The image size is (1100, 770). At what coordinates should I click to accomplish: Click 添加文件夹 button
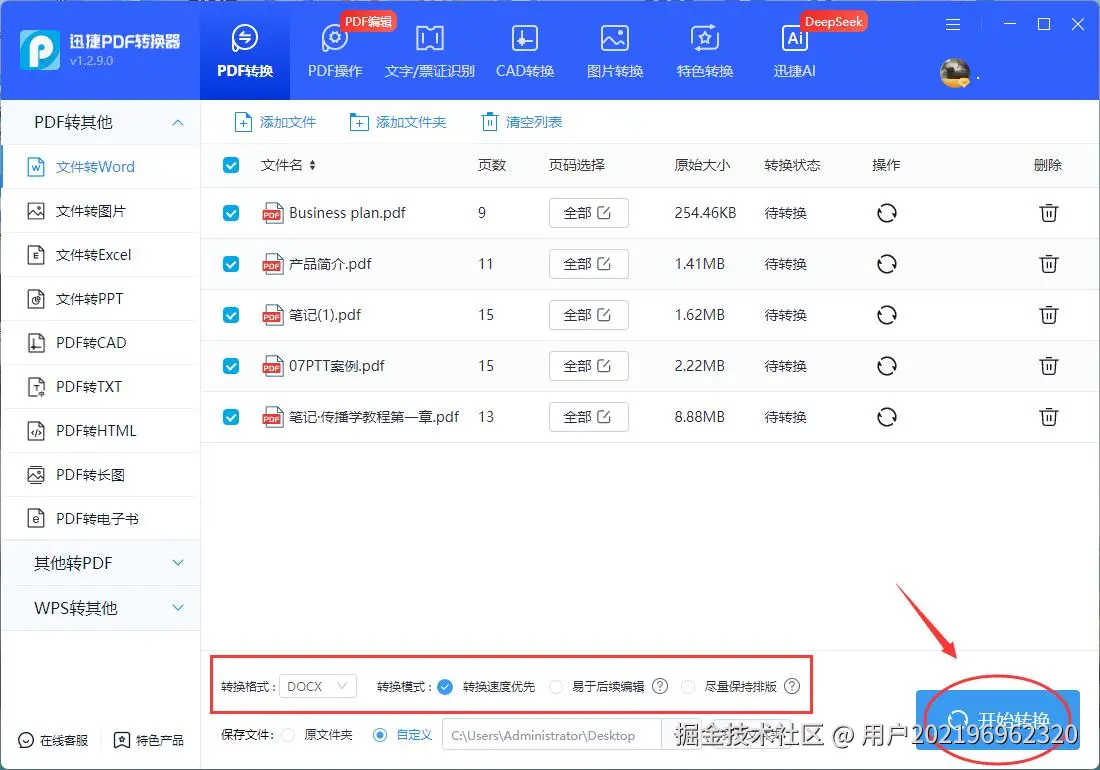tap(398, 122)
